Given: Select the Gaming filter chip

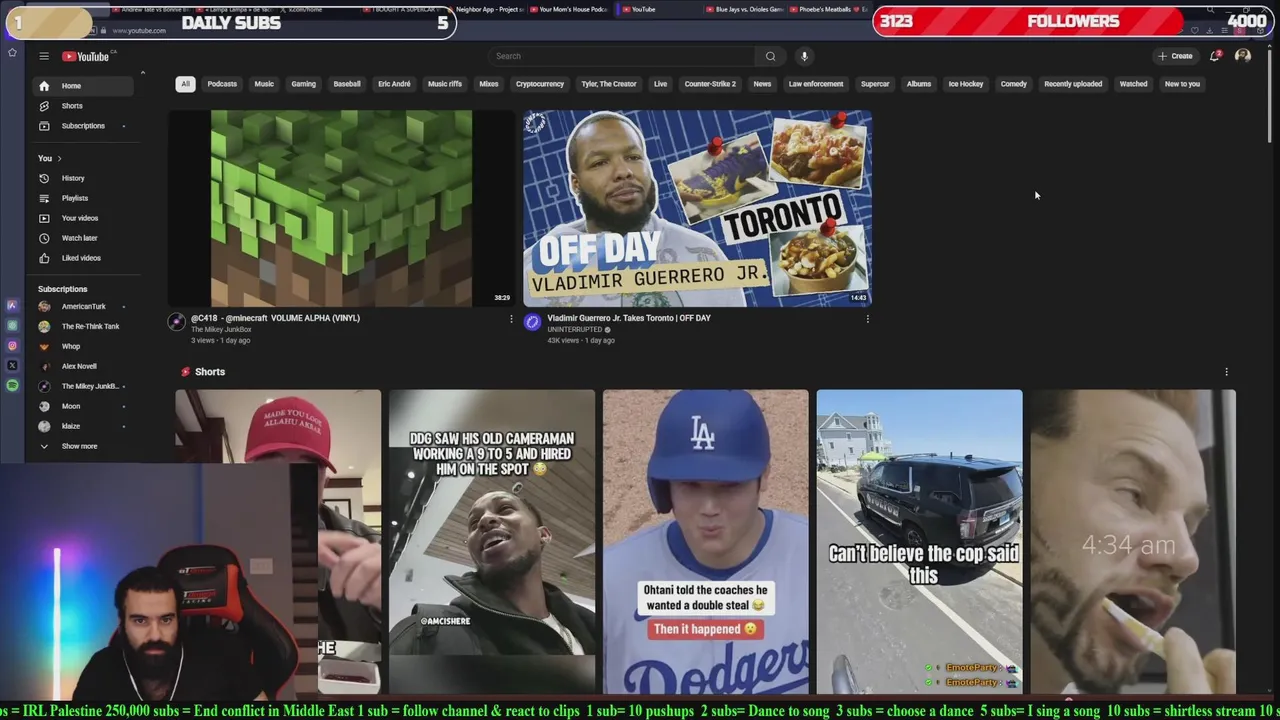Looking at the screenshot, I should click(x=303, y=84).
